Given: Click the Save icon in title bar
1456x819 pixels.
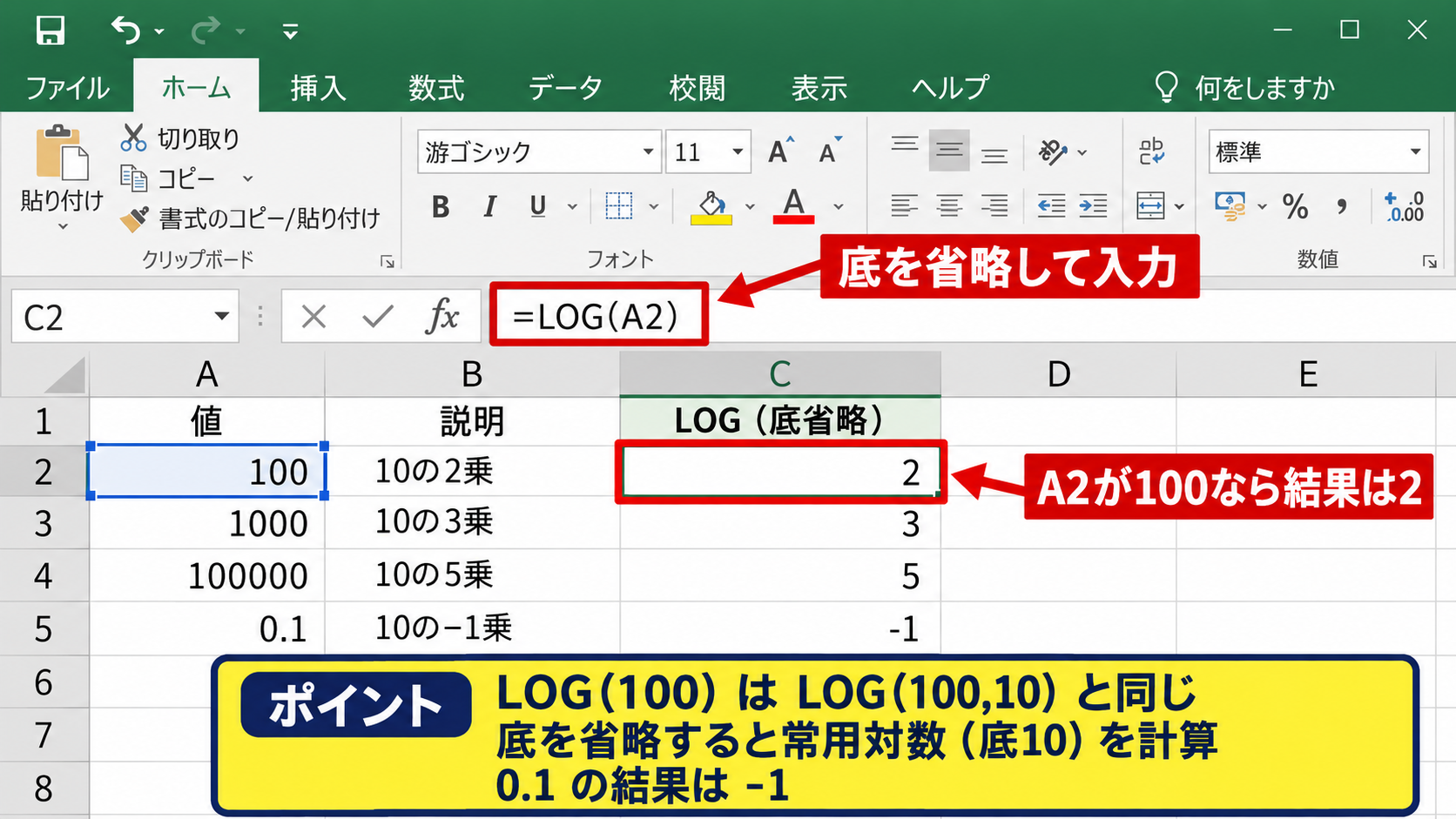Looking at the screenshot, I should pyautogui.click(x=50, y=30).
